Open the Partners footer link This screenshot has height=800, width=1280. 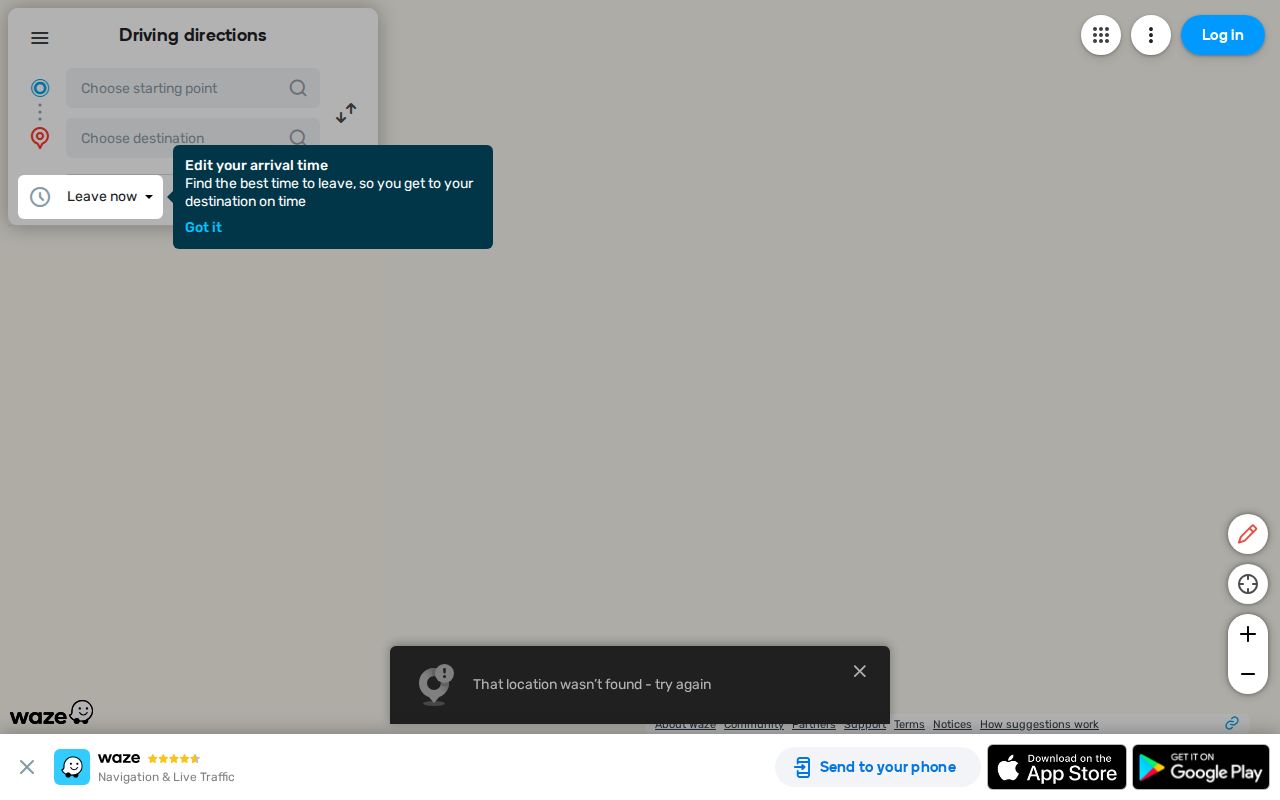pyautogui.click(x=814, y=724)
